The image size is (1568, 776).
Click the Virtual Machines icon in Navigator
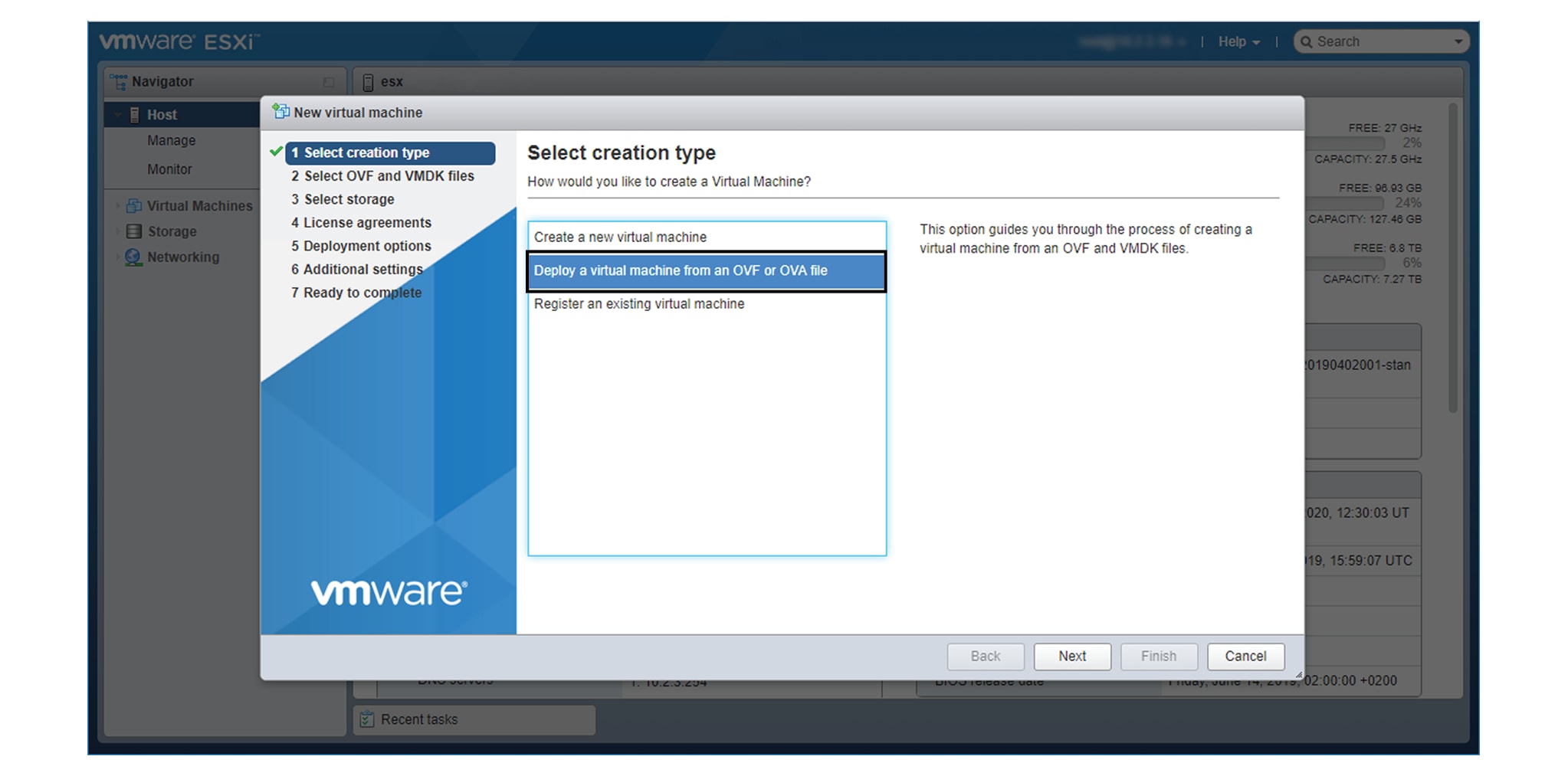pos(134,205)
